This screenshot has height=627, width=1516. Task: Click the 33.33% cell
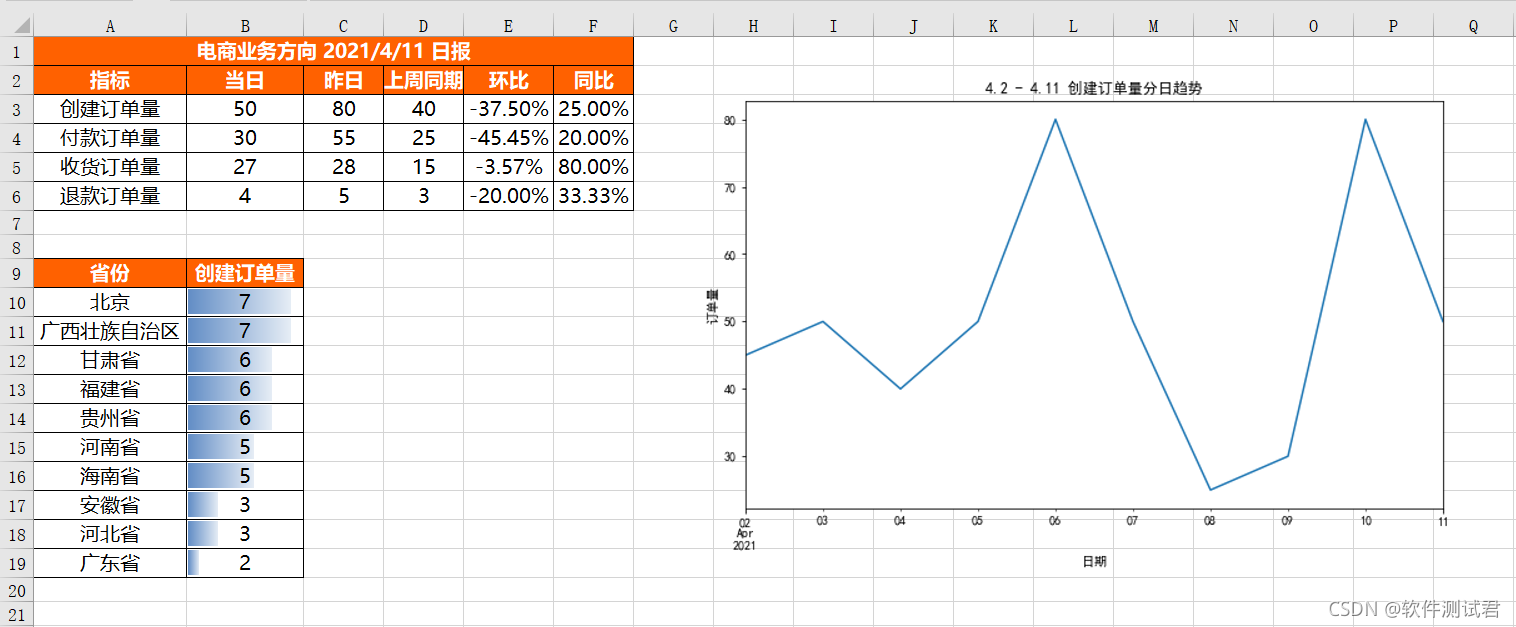[x=594, y=196]
